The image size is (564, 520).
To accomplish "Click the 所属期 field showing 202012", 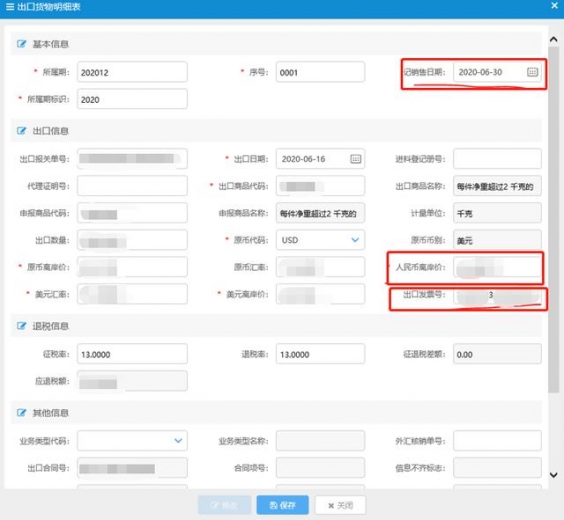I will [x=132, y=72].
